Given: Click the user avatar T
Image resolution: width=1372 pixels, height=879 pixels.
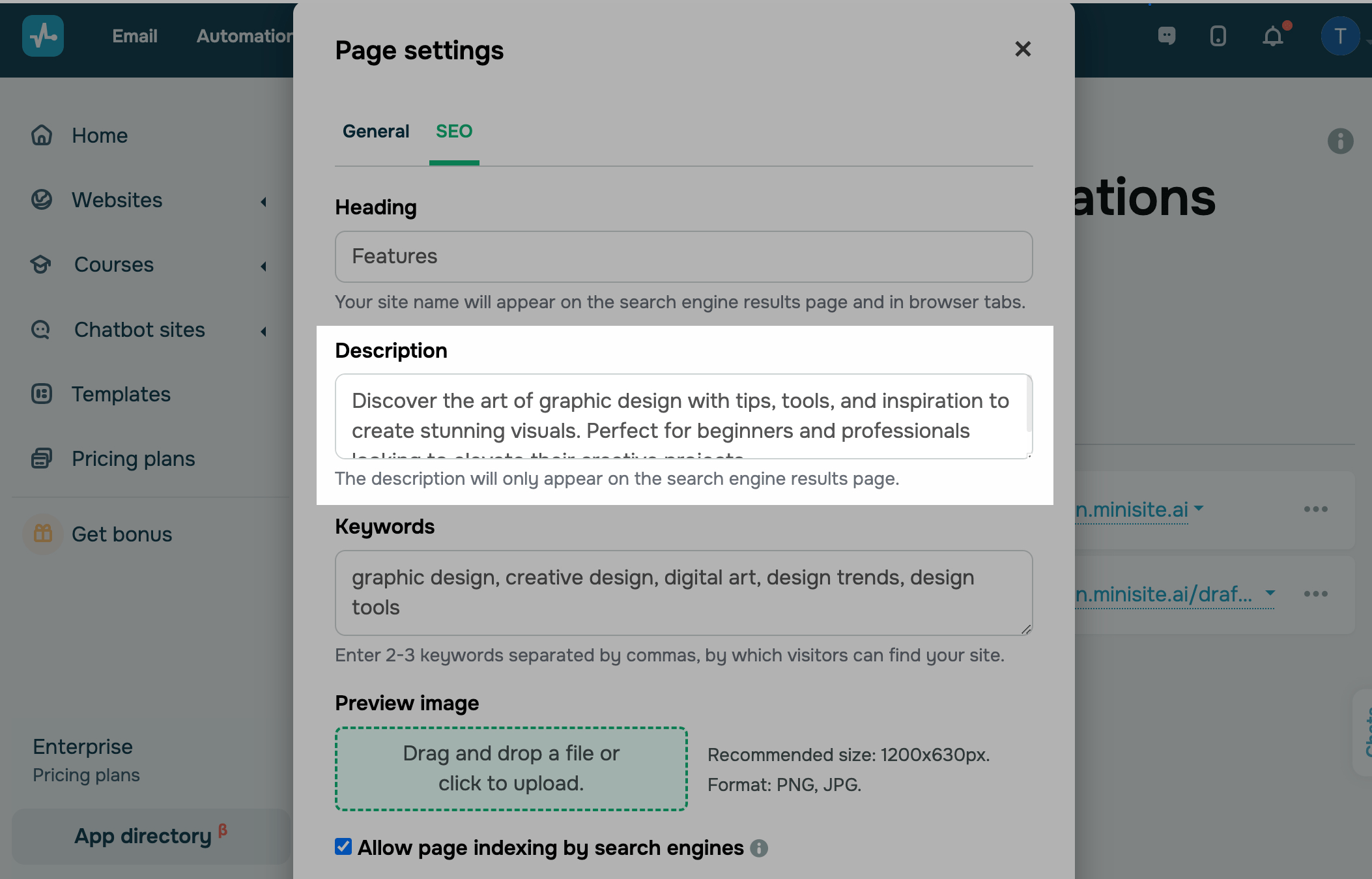Looking at the screenshot, I should click(1339, 36).
